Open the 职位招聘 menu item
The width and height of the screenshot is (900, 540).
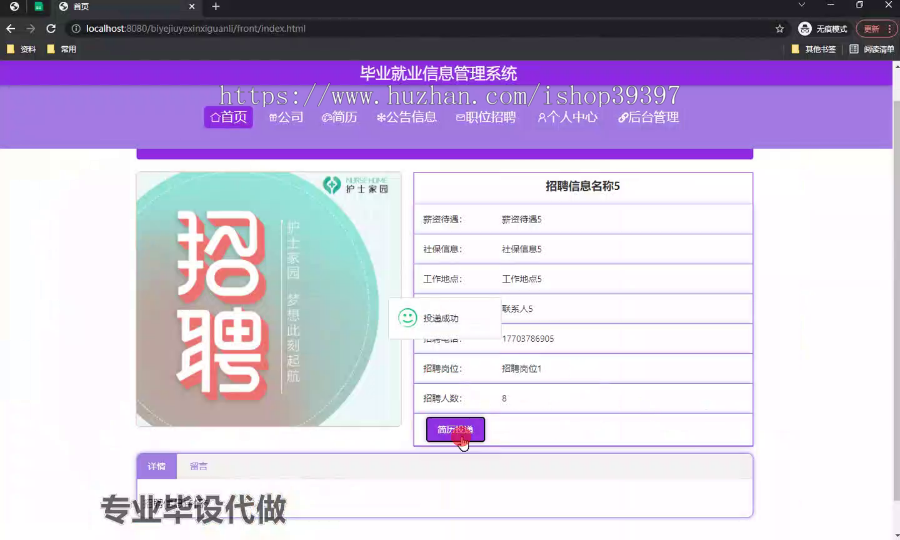[x=486, y=117]
